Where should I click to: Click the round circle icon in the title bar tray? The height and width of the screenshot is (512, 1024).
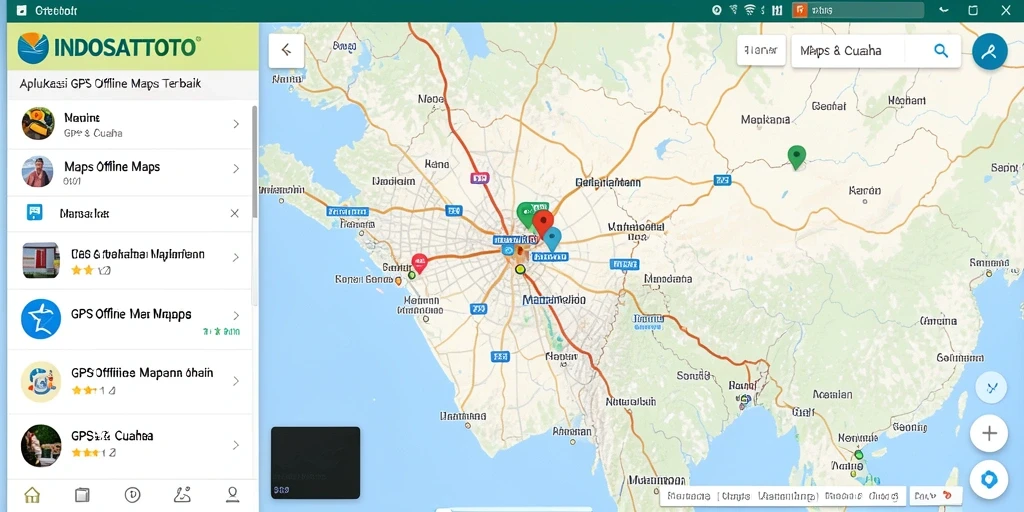[716, 10]
